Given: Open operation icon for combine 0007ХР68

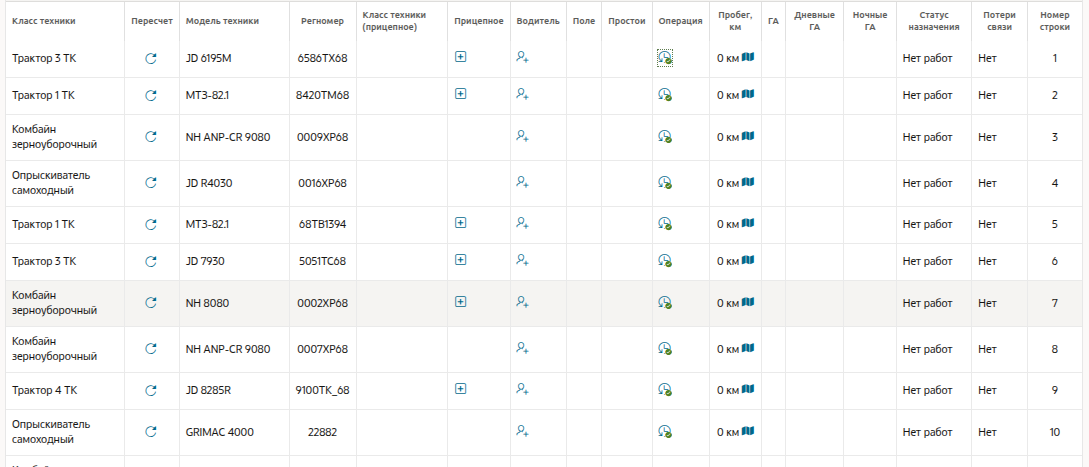Looking at the screenshot, I should tap(665, 348).
